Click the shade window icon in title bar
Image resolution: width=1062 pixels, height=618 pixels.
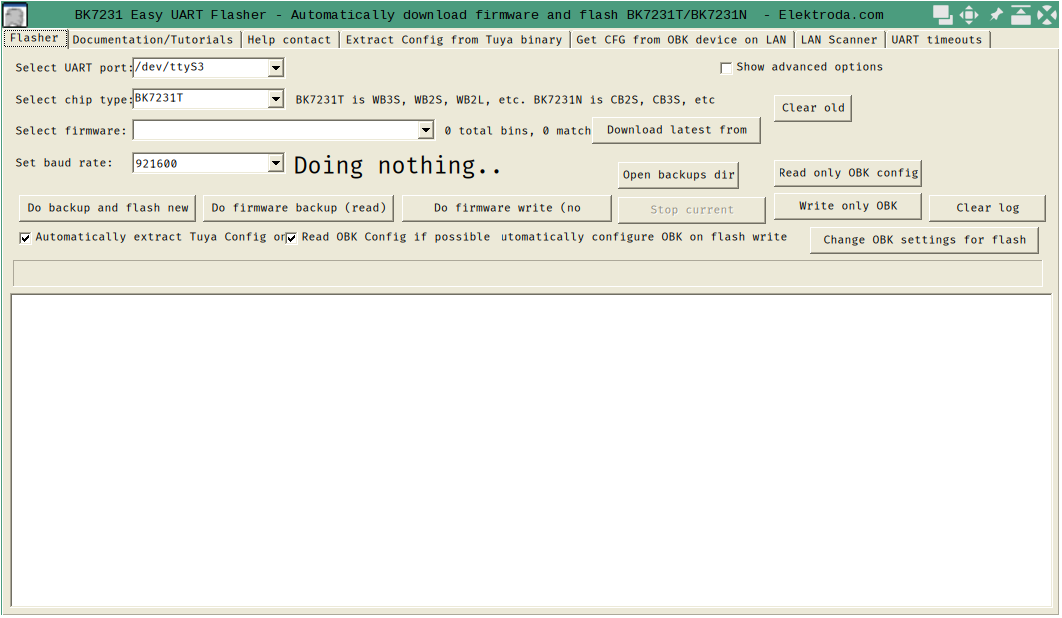click(1020, 15)
